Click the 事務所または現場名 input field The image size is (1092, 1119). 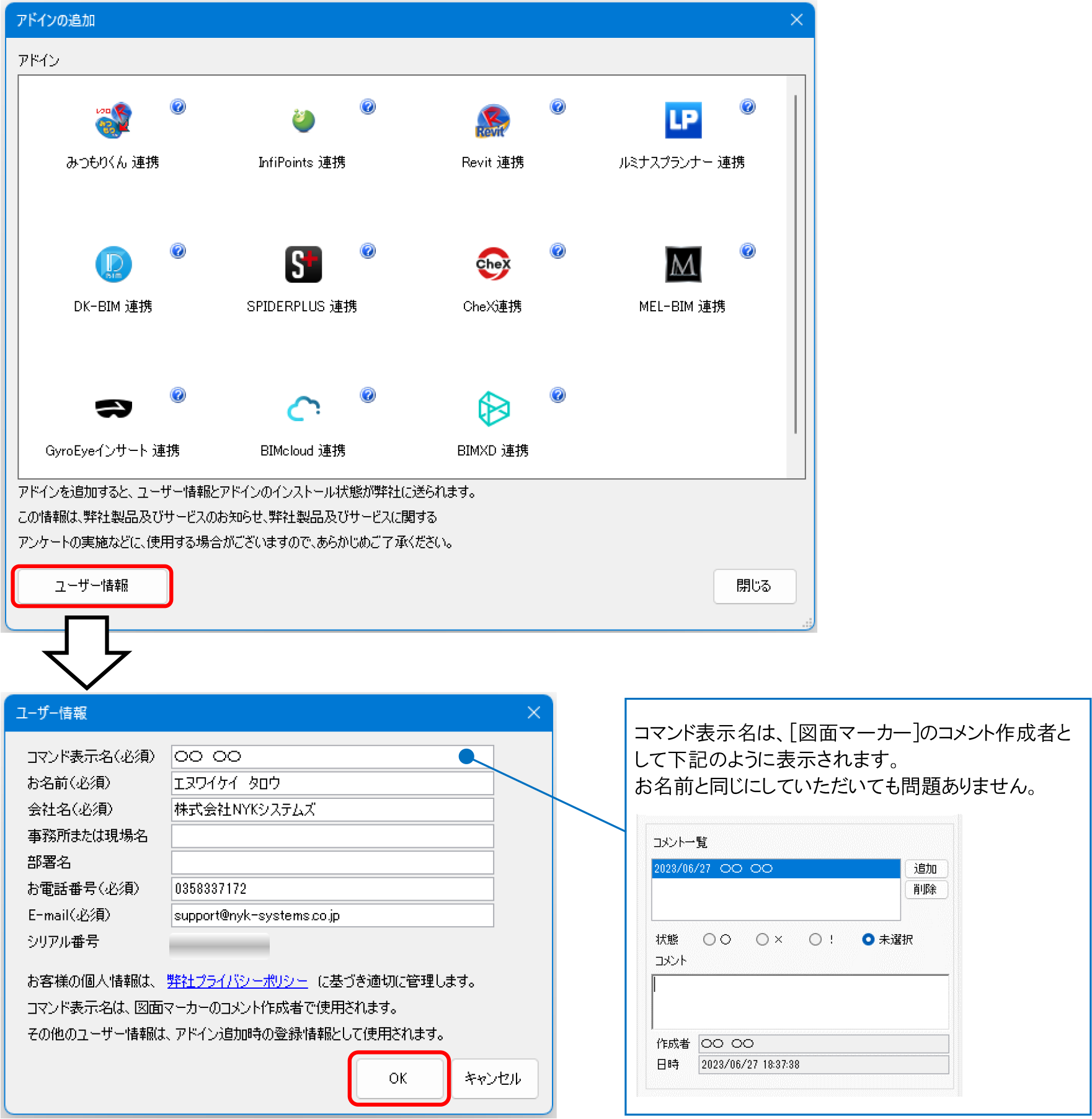coord(332,836)
